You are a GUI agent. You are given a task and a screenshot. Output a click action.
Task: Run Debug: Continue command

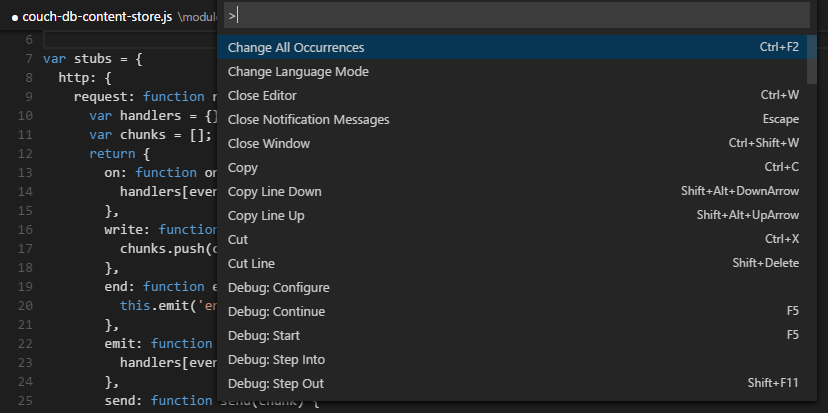pyautogui.click(x=276, y=312)
